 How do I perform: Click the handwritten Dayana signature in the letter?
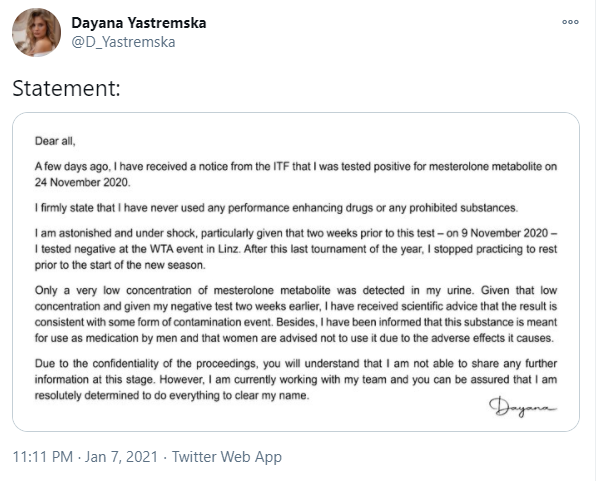522,404
